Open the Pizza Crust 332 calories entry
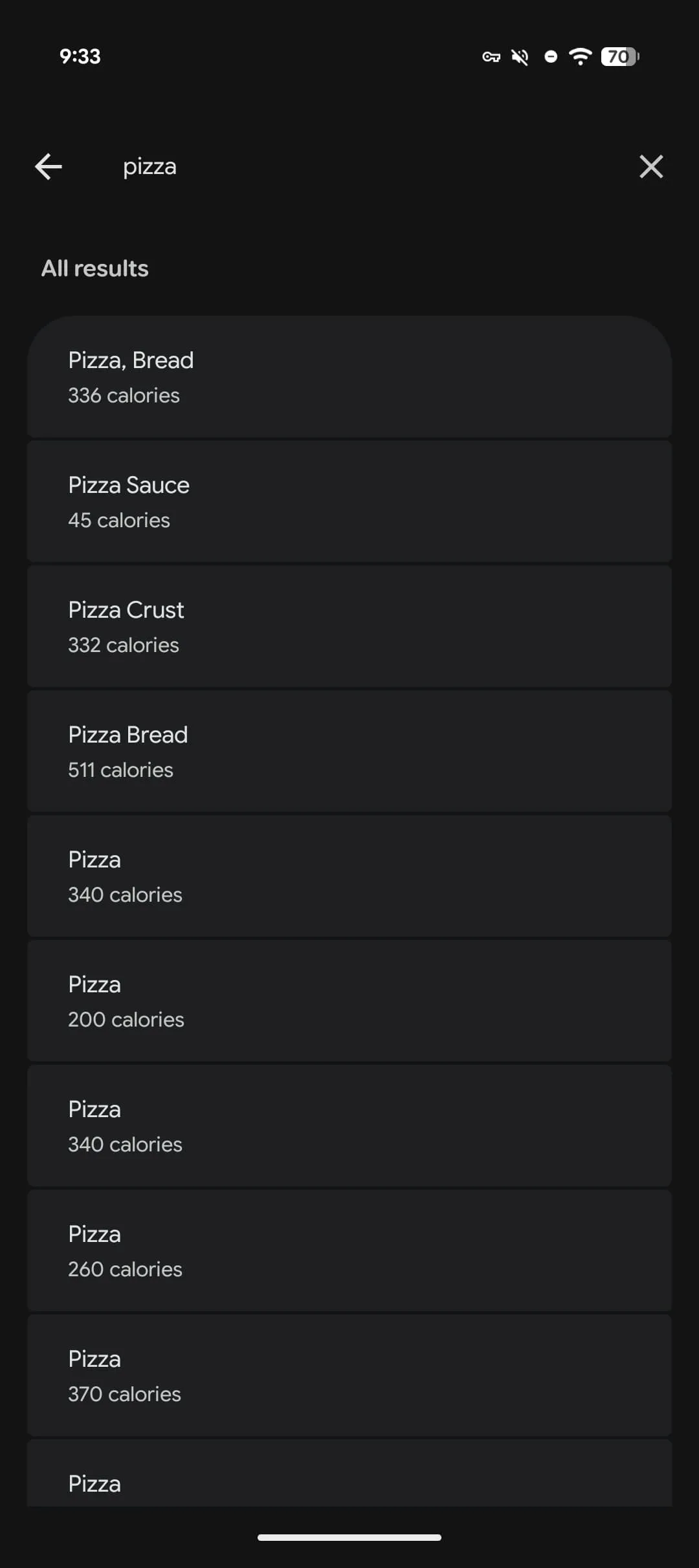This screenshot has width=699, height=1568. coord(349,627)
